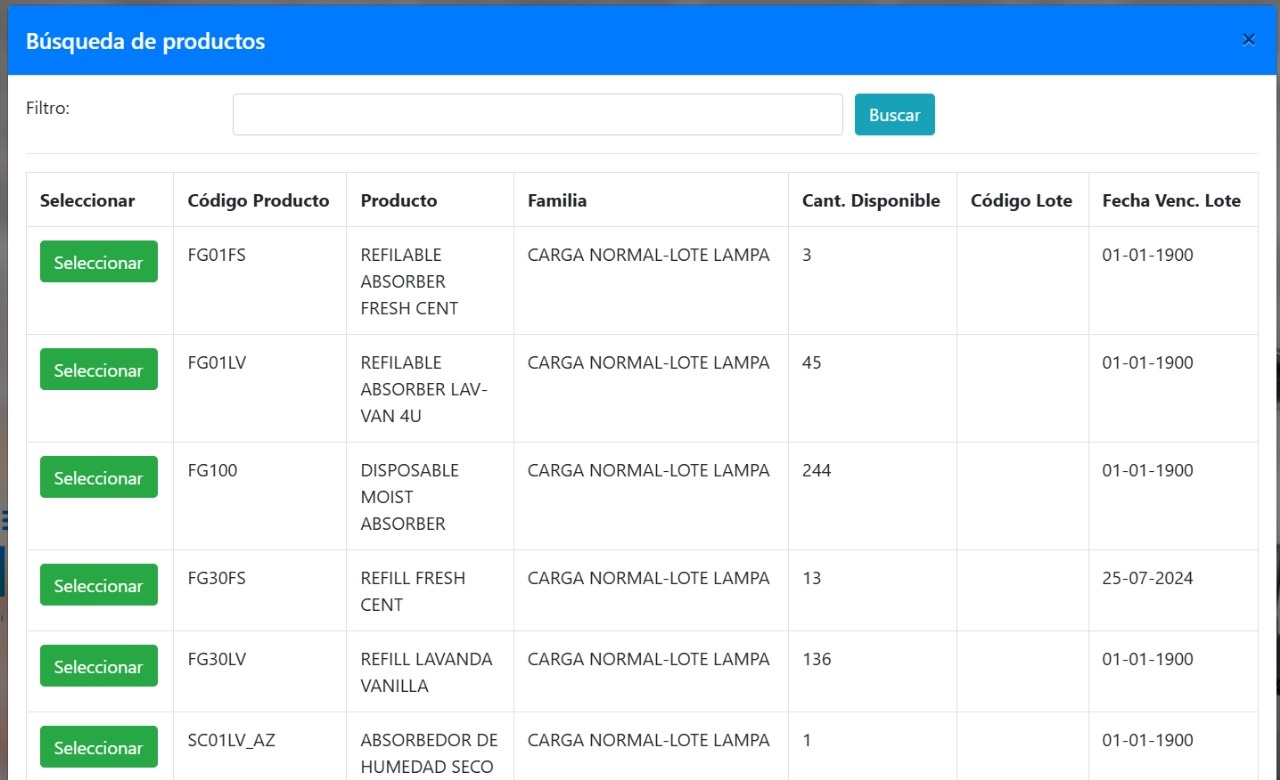Viewport: 1280px width, 780px height.
Task: Click the Filtro label
Action: click(x=48, y=108)
